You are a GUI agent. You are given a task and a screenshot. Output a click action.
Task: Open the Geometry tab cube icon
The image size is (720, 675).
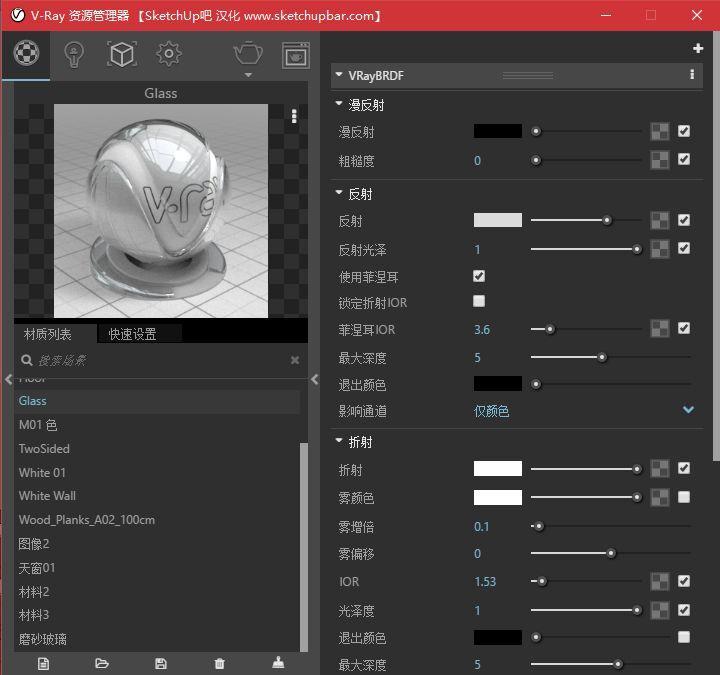click(x=122, y=54)
